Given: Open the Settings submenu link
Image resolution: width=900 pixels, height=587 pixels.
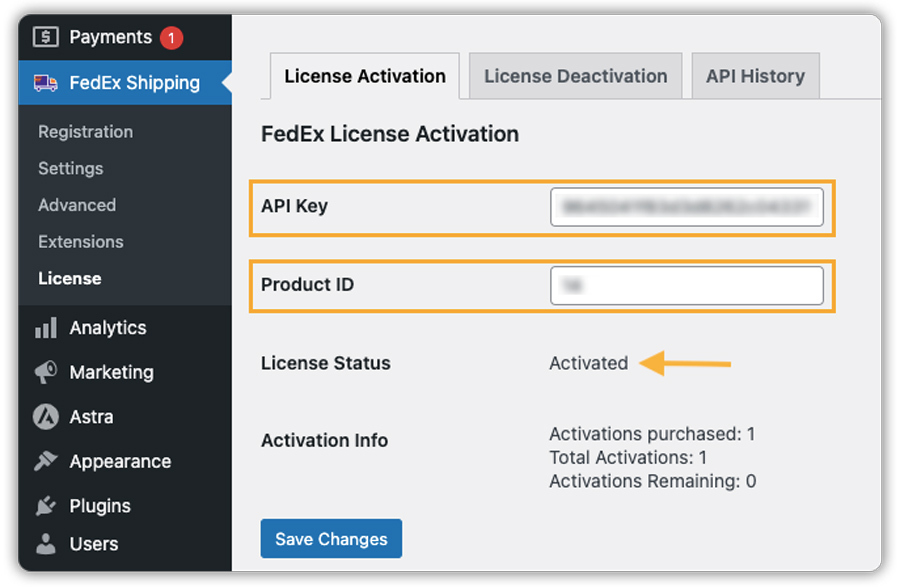Looking at the screenshot, I should pyautogui.click(x=71, y=168).
